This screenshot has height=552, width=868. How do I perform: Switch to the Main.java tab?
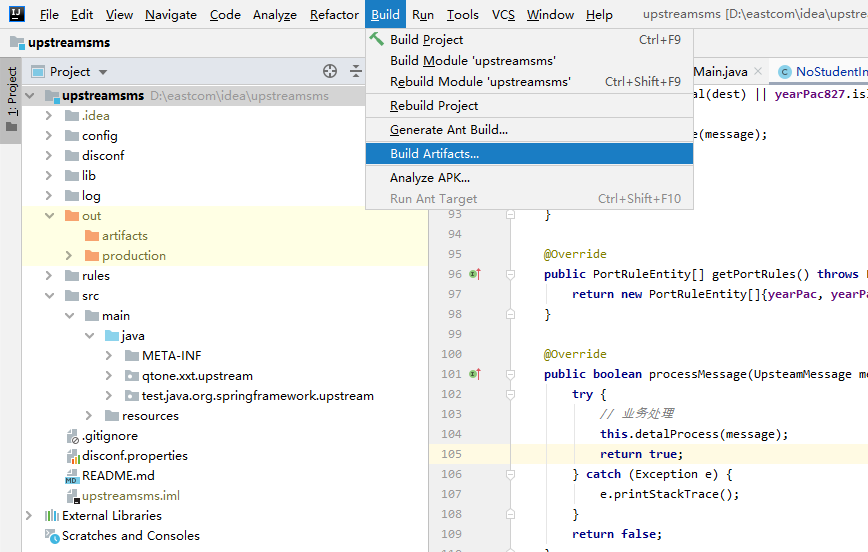[x=720, y=71]
